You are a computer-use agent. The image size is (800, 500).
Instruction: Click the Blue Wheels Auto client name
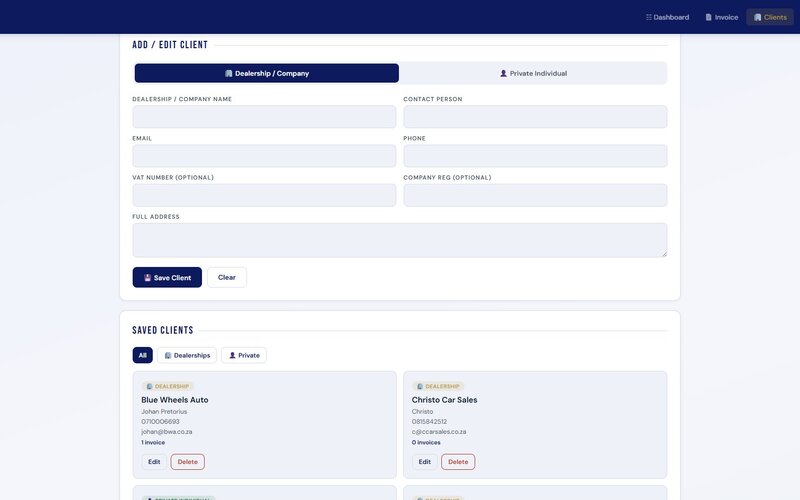pyautogui.click(x=174, y=400)
